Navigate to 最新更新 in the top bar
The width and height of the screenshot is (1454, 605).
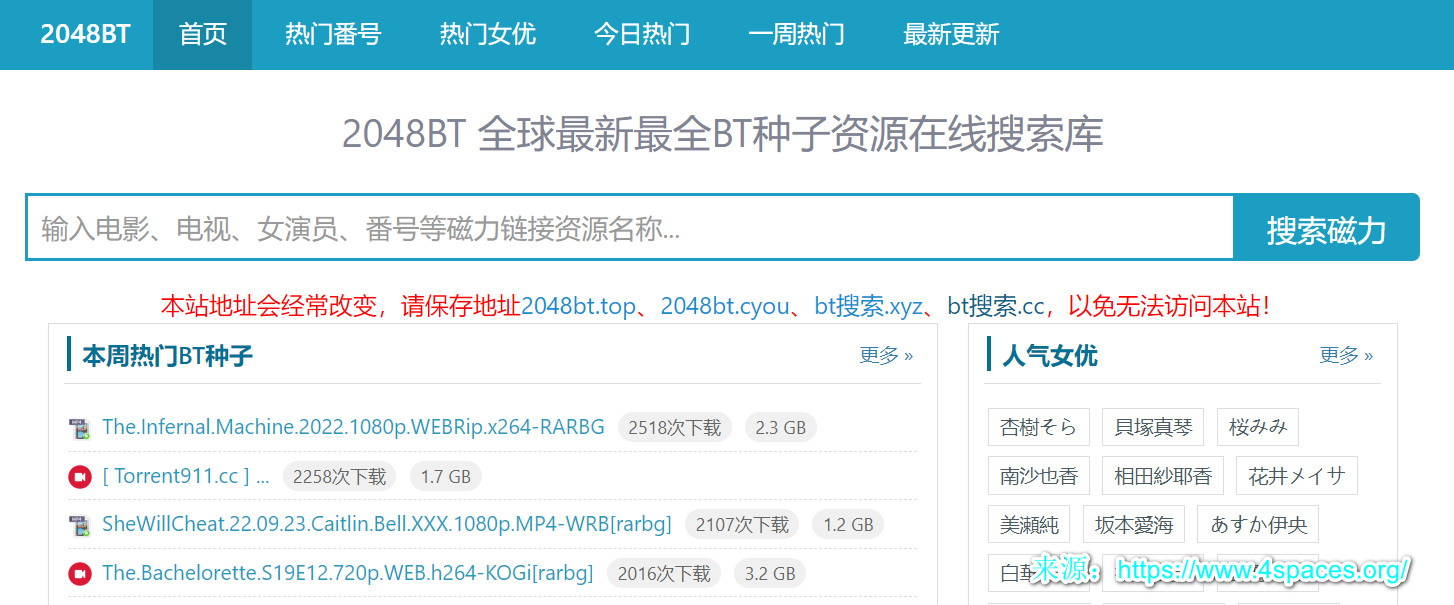951,34
